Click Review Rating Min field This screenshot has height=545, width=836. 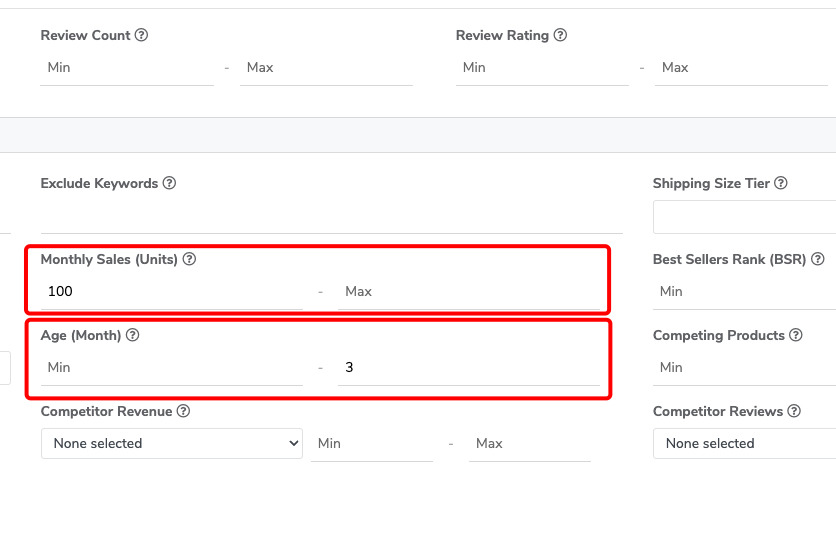click(542, 68)
